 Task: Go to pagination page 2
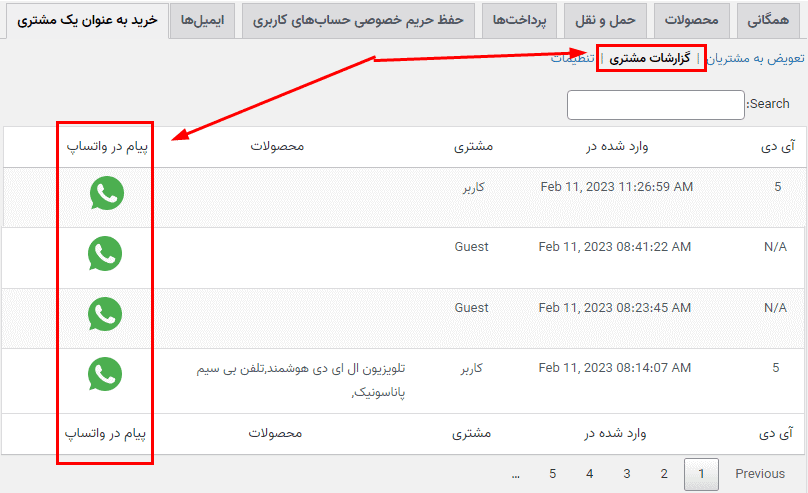click(664, 473)
